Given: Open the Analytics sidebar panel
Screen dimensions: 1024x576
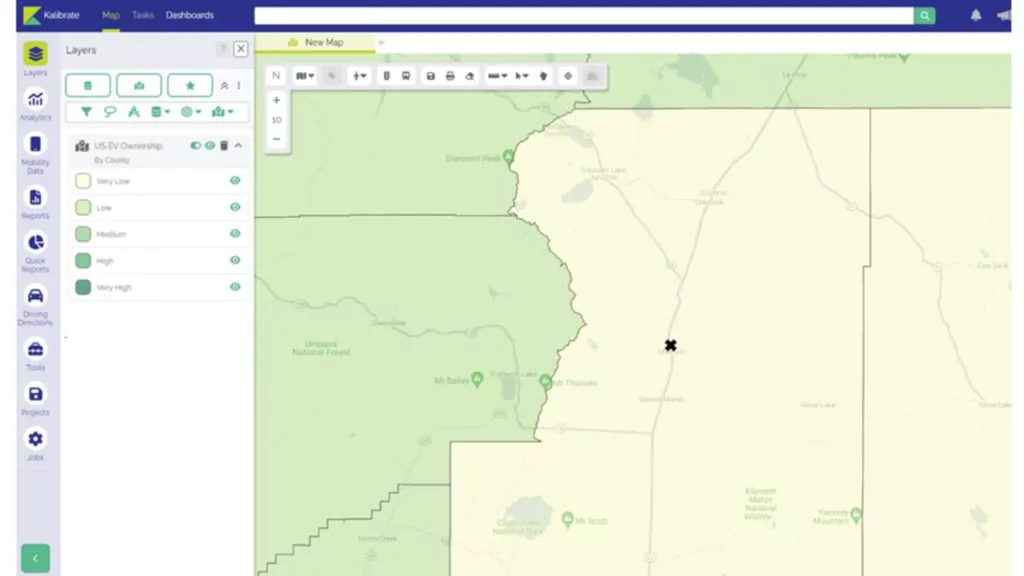Looking at the screenshot, I should 35,103.
